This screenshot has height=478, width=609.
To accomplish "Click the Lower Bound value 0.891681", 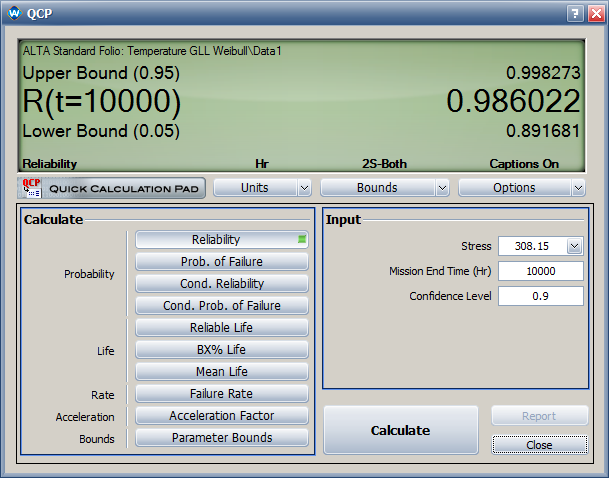I will click(x=543, y=131).
